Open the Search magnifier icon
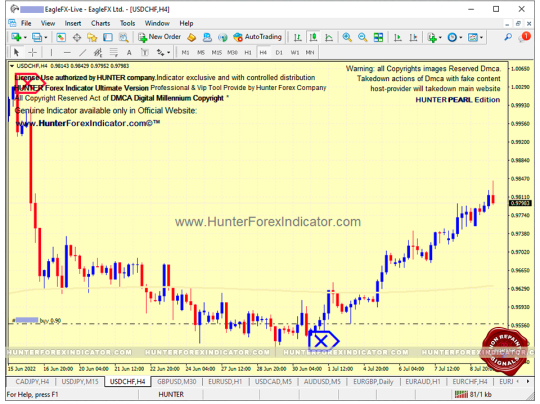540x404 pixels. pos(508,37)
